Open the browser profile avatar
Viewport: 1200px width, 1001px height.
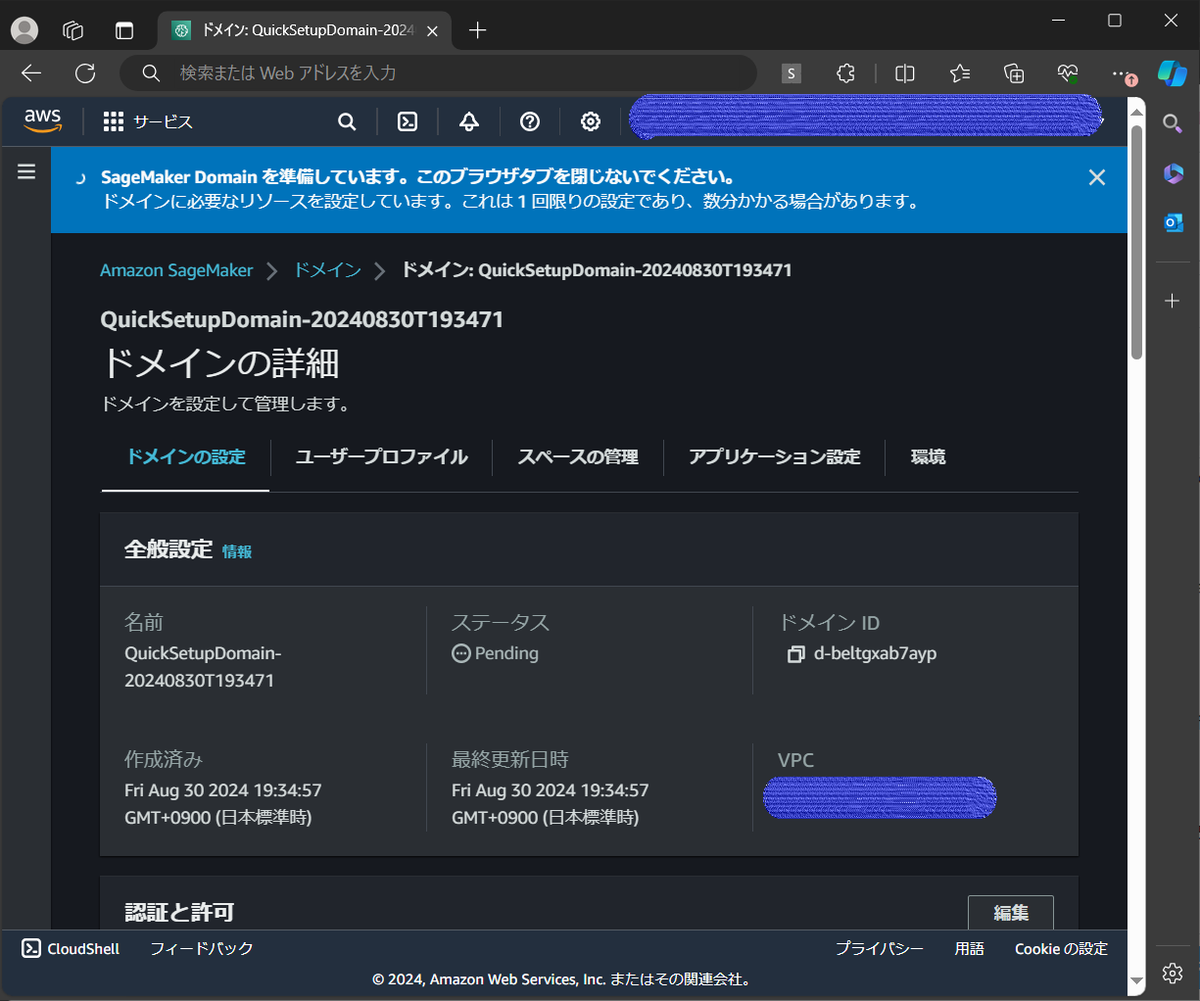tap(24, 30)
